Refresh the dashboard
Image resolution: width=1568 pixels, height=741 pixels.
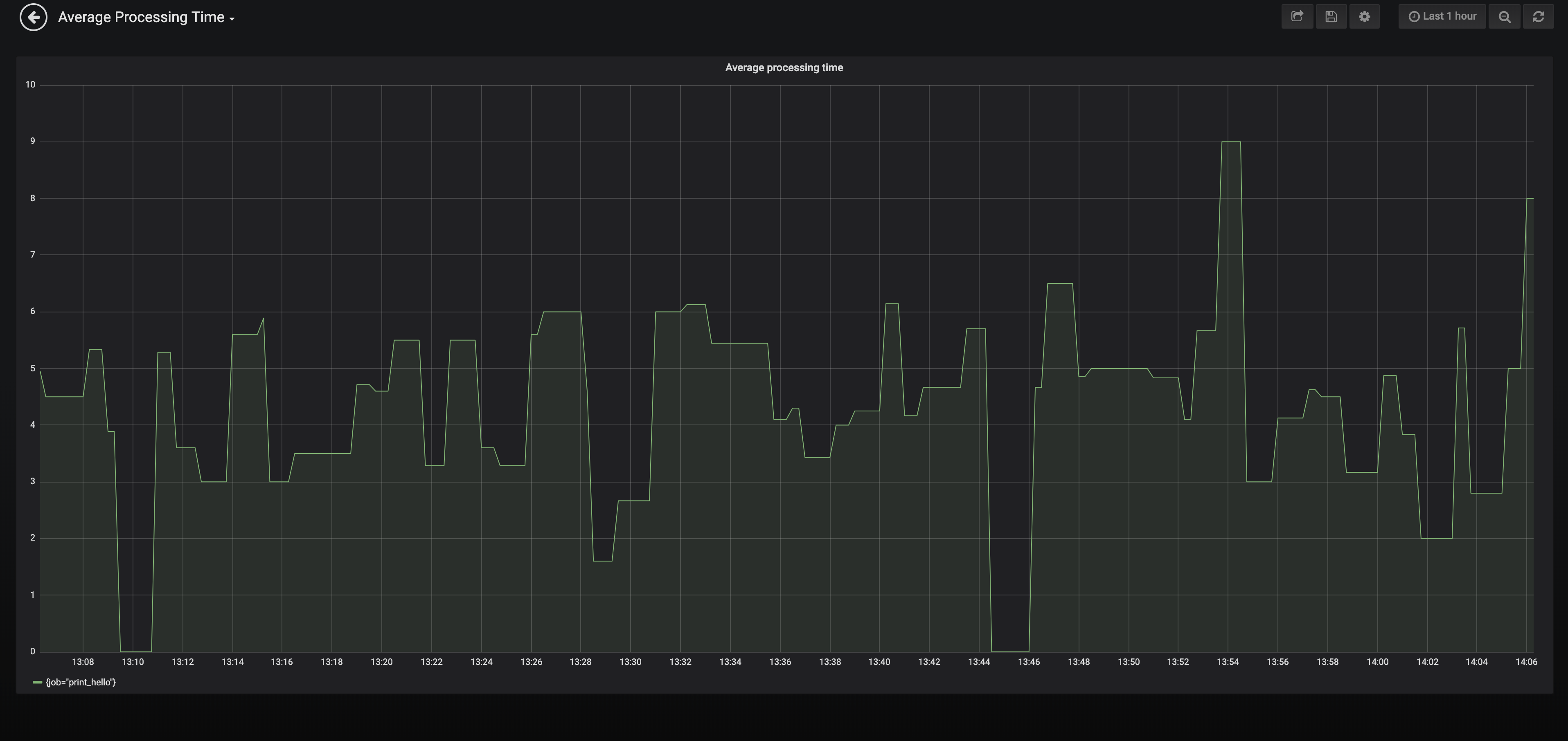[x=1538, y=16]
